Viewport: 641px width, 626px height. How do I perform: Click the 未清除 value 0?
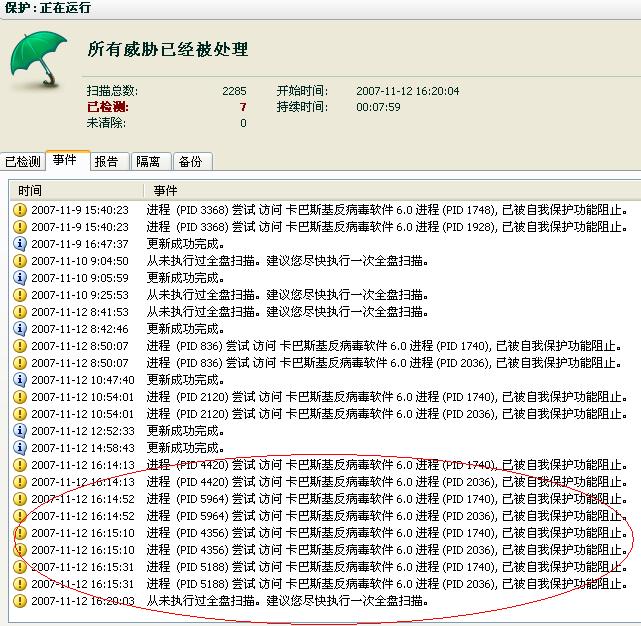[x=243, y=123]
